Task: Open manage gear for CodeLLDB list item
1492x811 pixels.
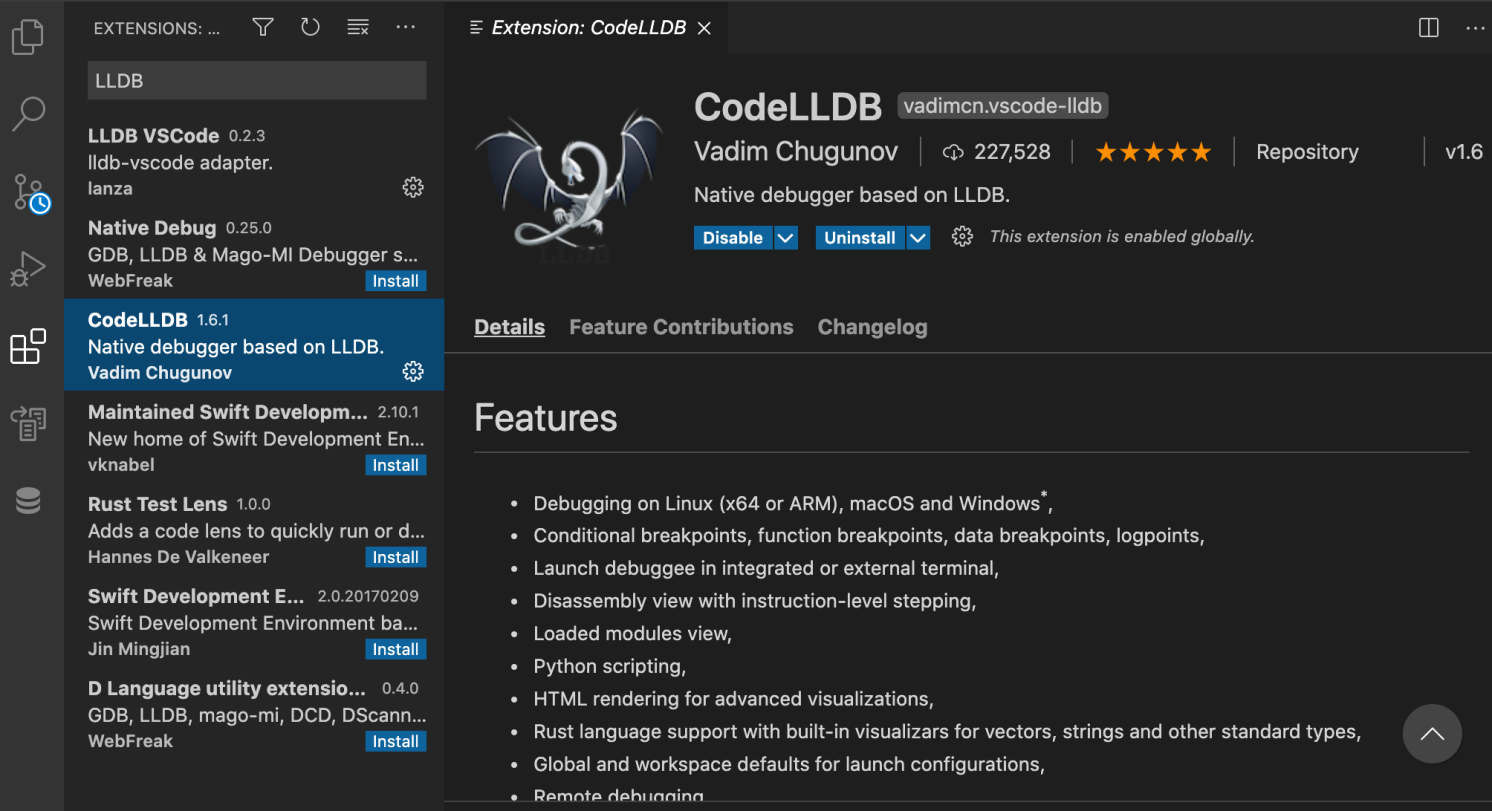Action: [413, 371]
